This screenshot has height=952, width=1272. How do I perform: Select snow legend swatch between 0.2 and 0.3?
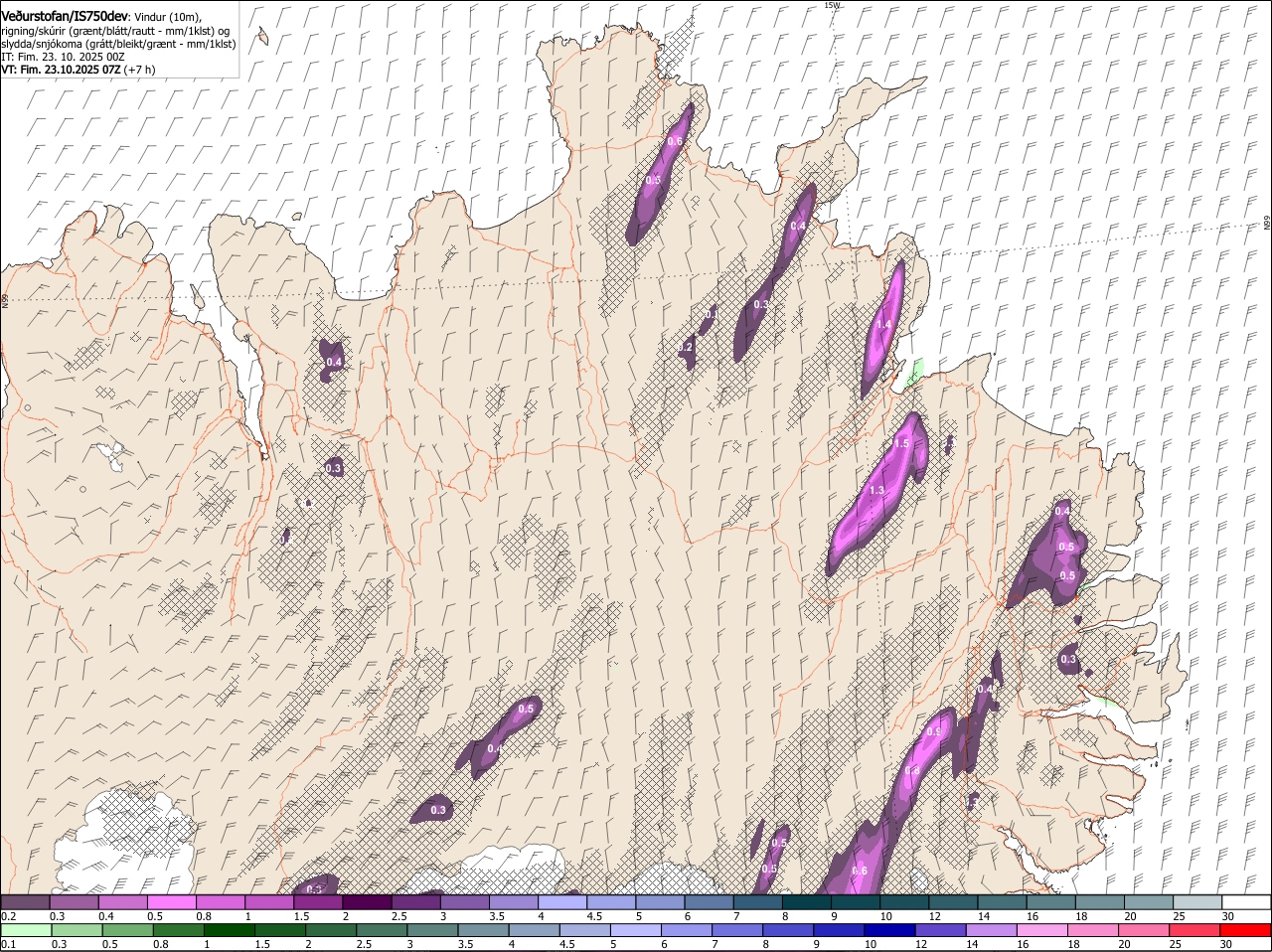[25, 901]
